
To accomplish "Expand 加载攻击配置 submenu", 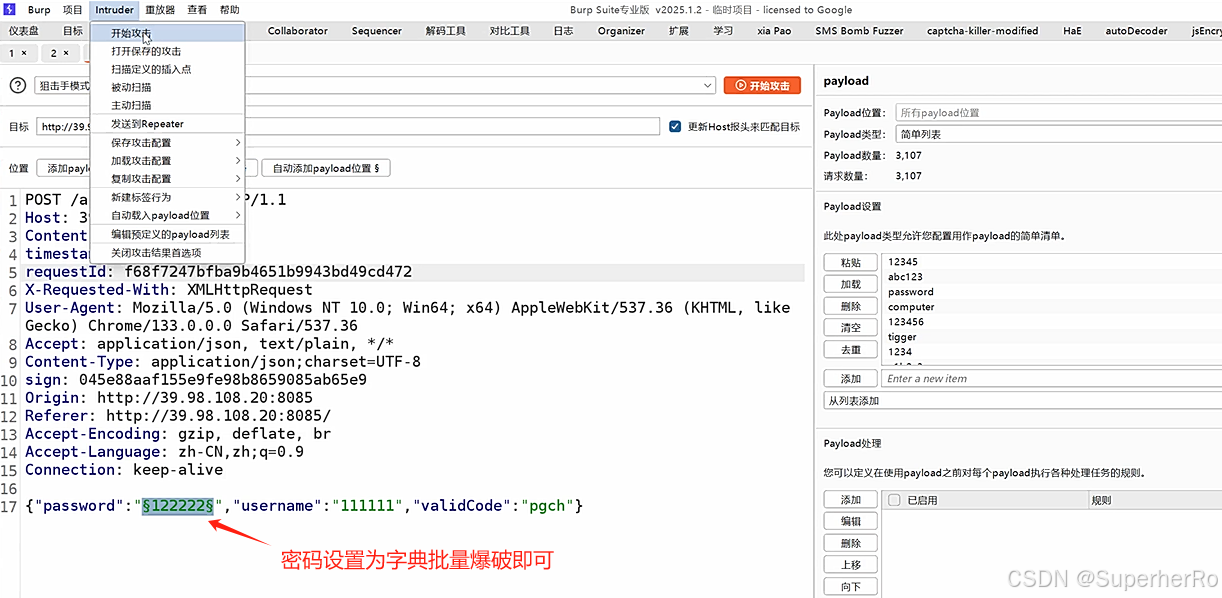I will click(x=167, y=161).
